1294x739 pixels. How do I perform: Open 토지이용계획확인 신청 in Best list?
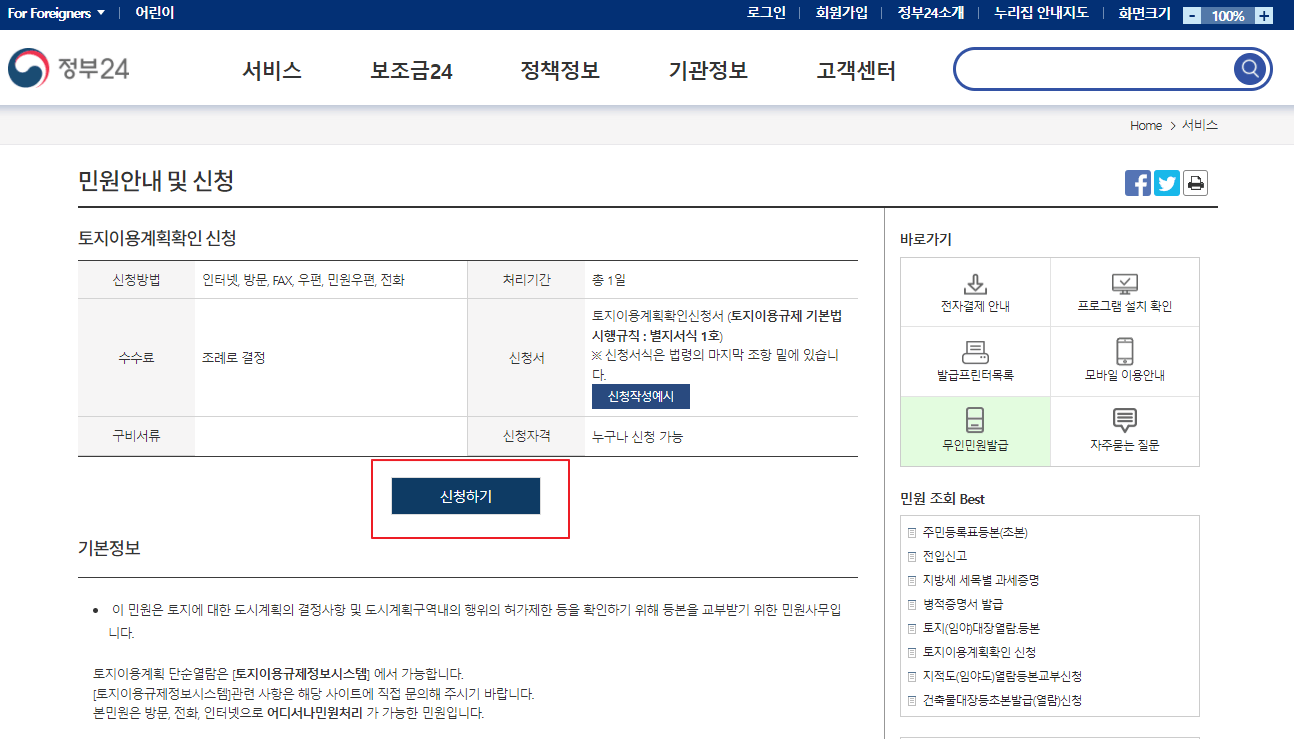979,652
